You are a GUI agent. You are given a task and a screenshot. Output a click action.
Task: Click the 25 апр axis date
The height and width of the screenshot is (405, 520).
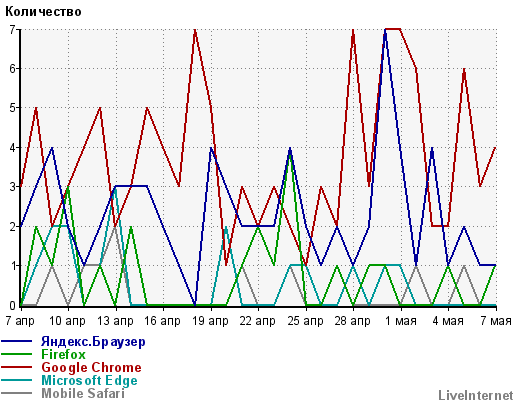pos(305,321)
